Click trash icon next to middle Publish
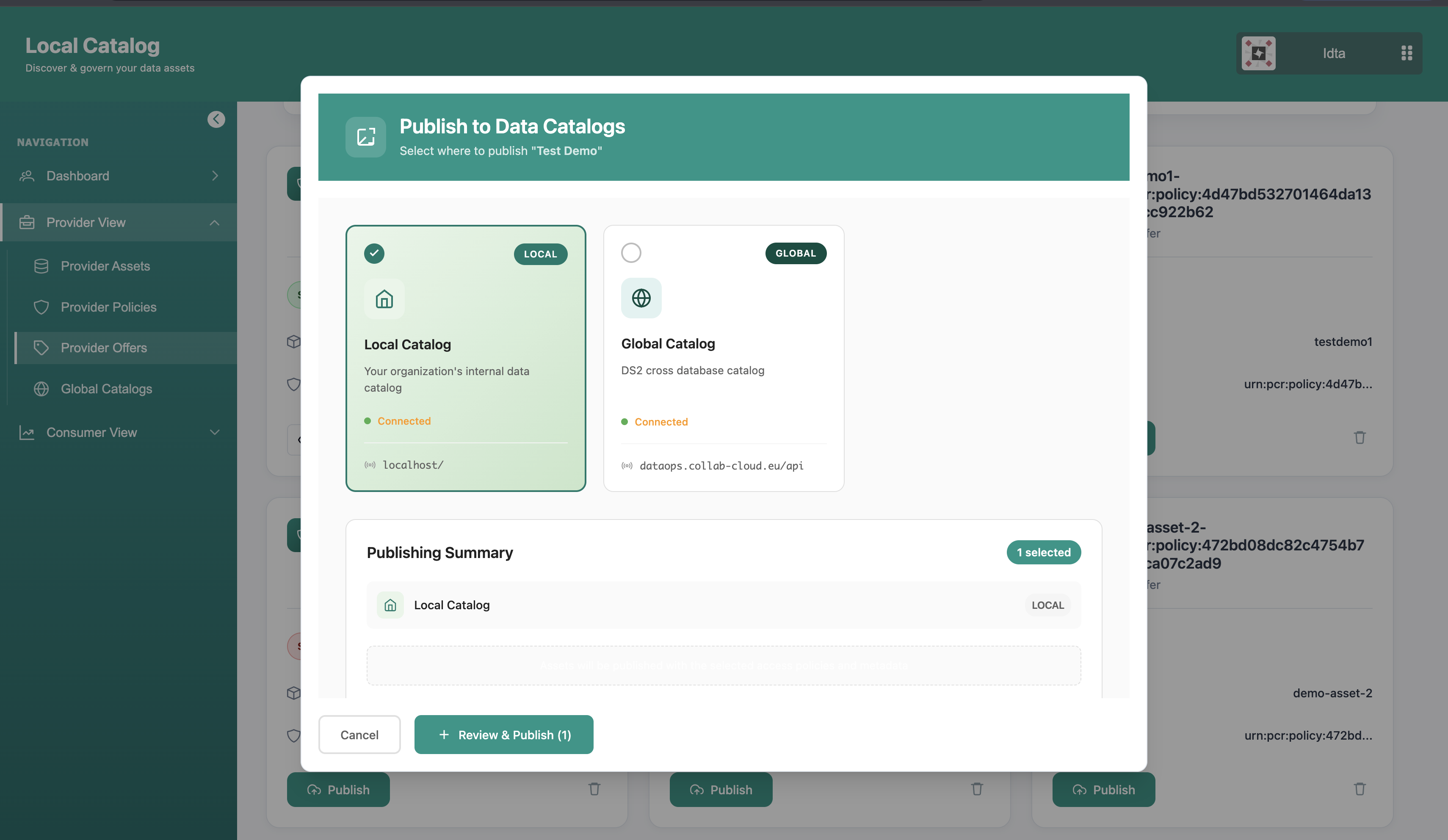Image resolution: width=1448 pixels, height=840 pixels. pos(977,789)
